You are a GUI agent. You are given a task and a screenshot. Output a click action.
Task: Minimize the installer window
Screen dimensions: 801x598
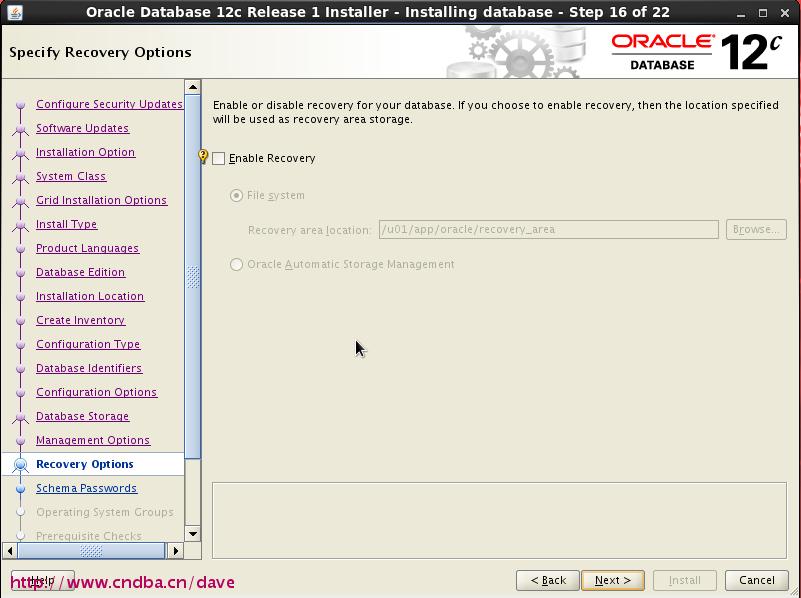click(x=741, y=13)
